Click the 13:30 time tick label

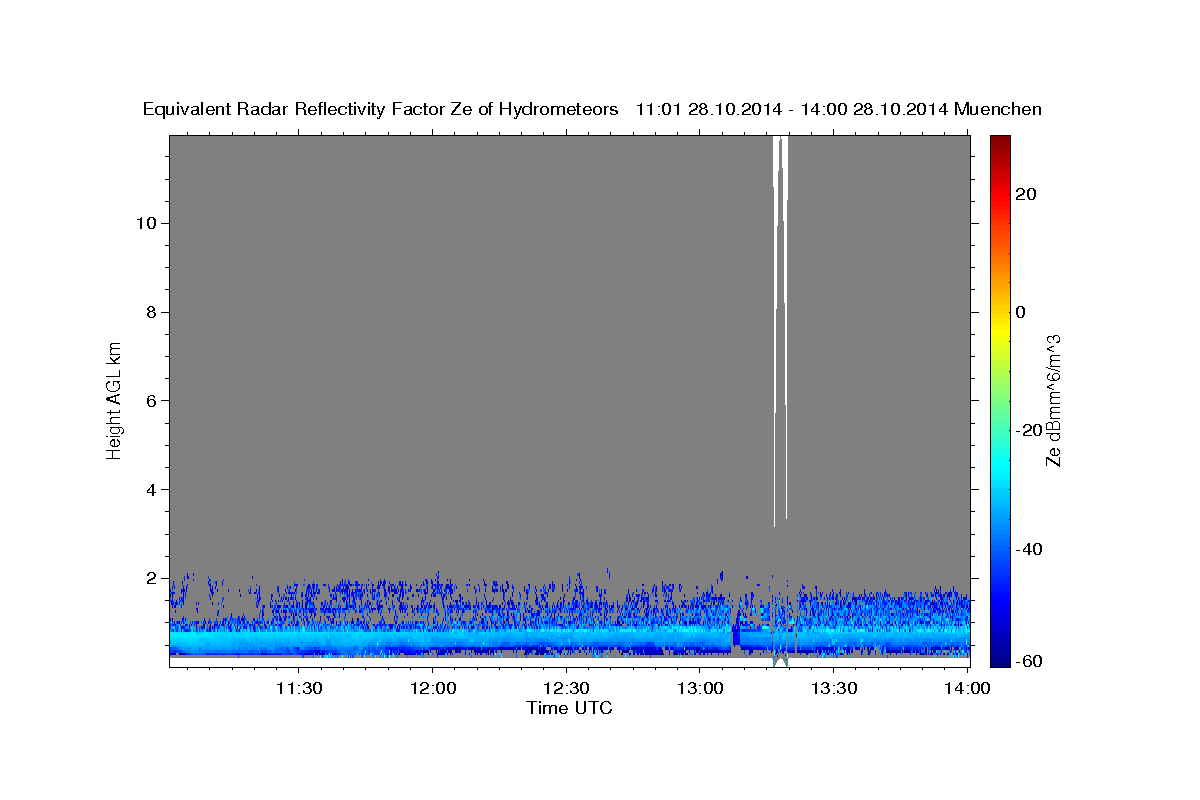[x=833, y=688]
